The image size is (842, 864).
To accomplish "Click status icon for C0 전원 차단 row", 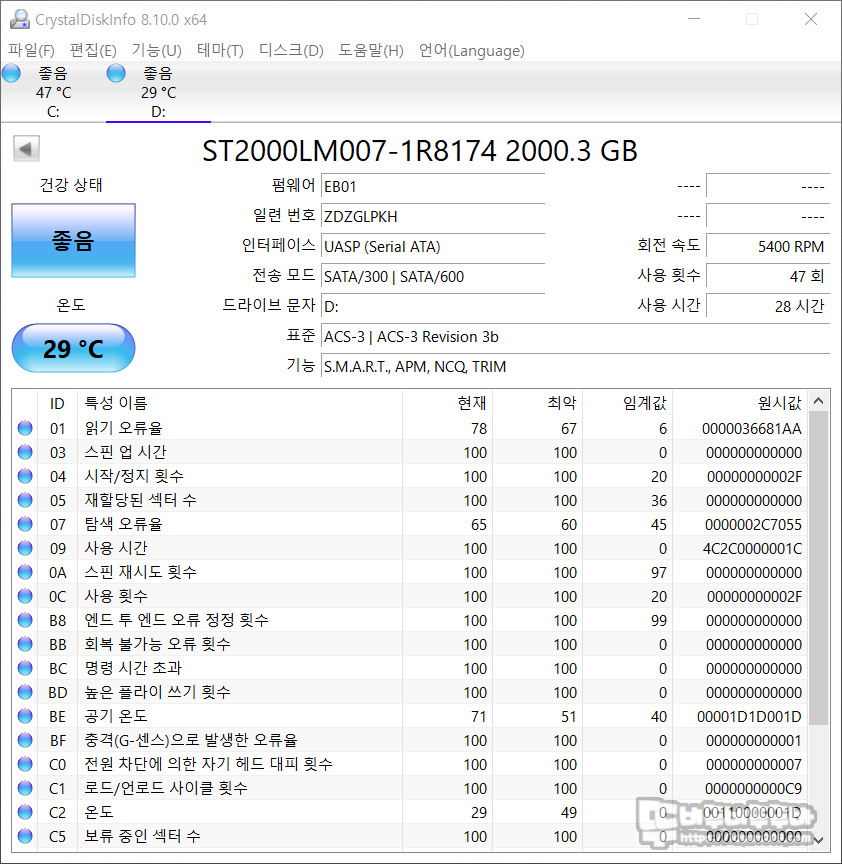I will point(25,764).
